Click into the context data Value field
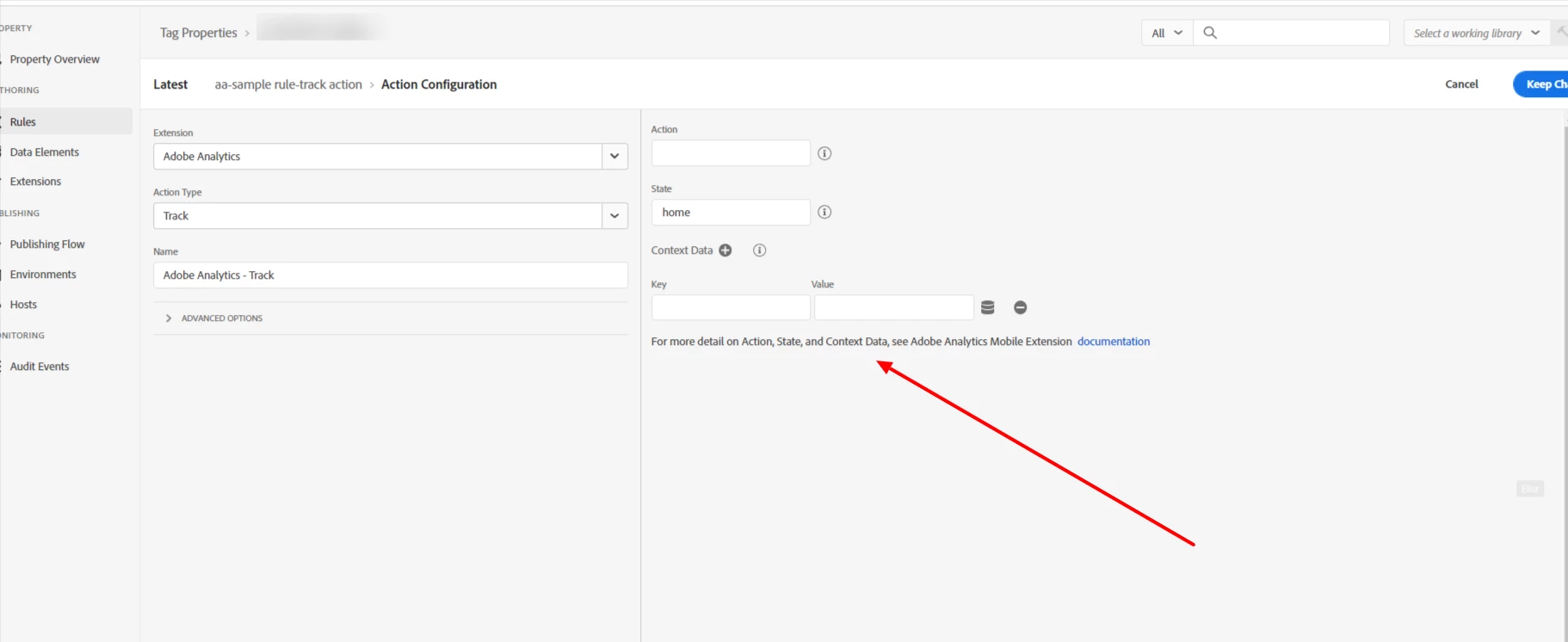 click(893, 307)
